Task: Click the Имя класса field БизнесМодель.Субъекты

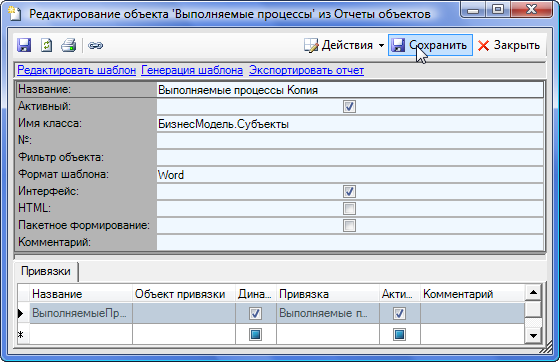Action: pos(350,124)
